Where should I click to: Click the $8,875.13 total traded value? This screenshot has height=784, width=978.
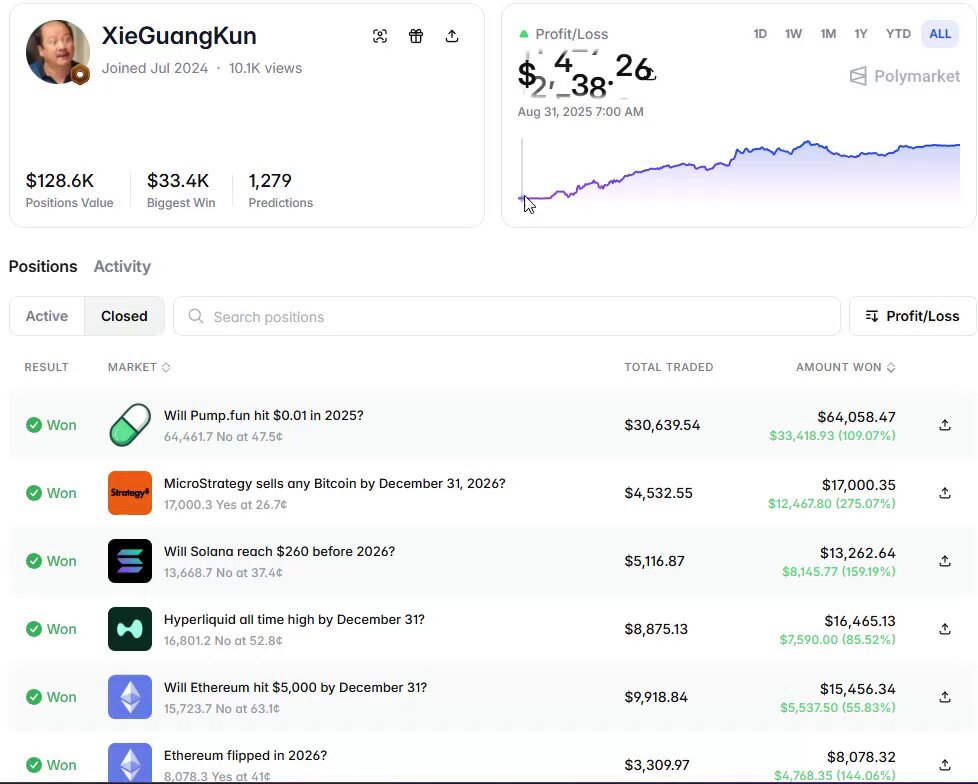(x=656, y=629)
